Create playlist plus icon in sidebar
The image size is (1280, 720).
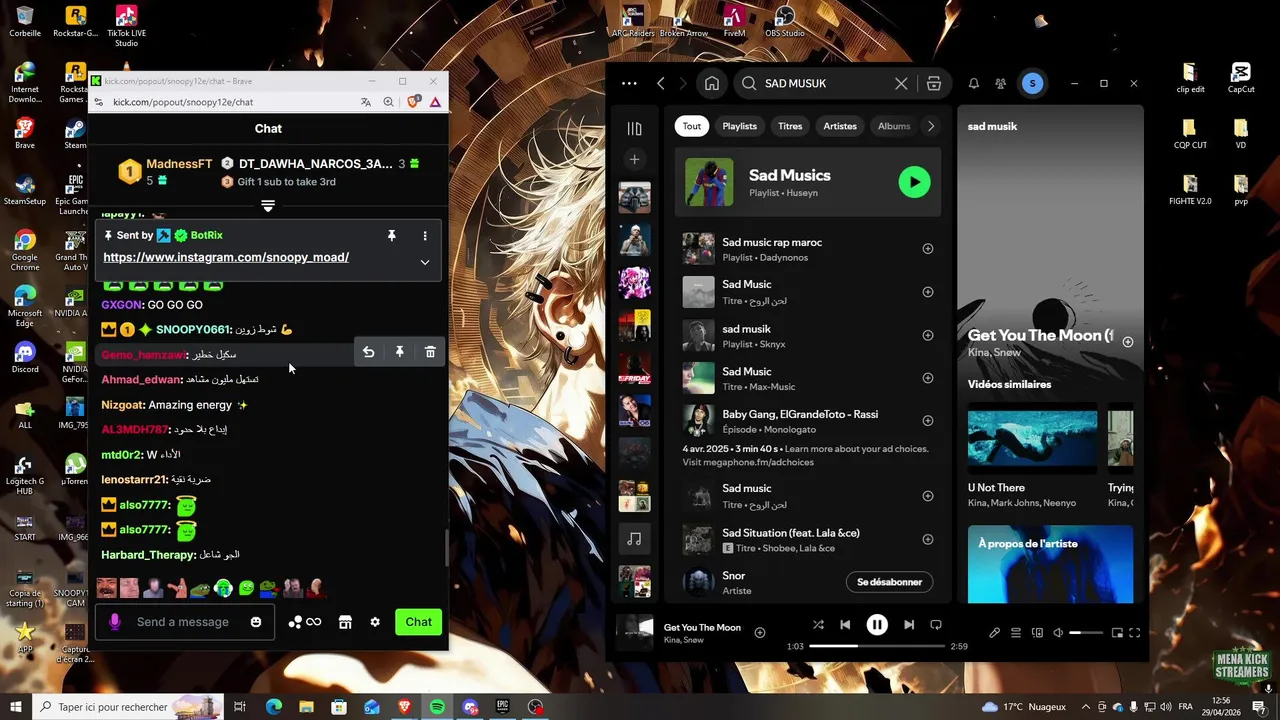[x=634, y=159]
